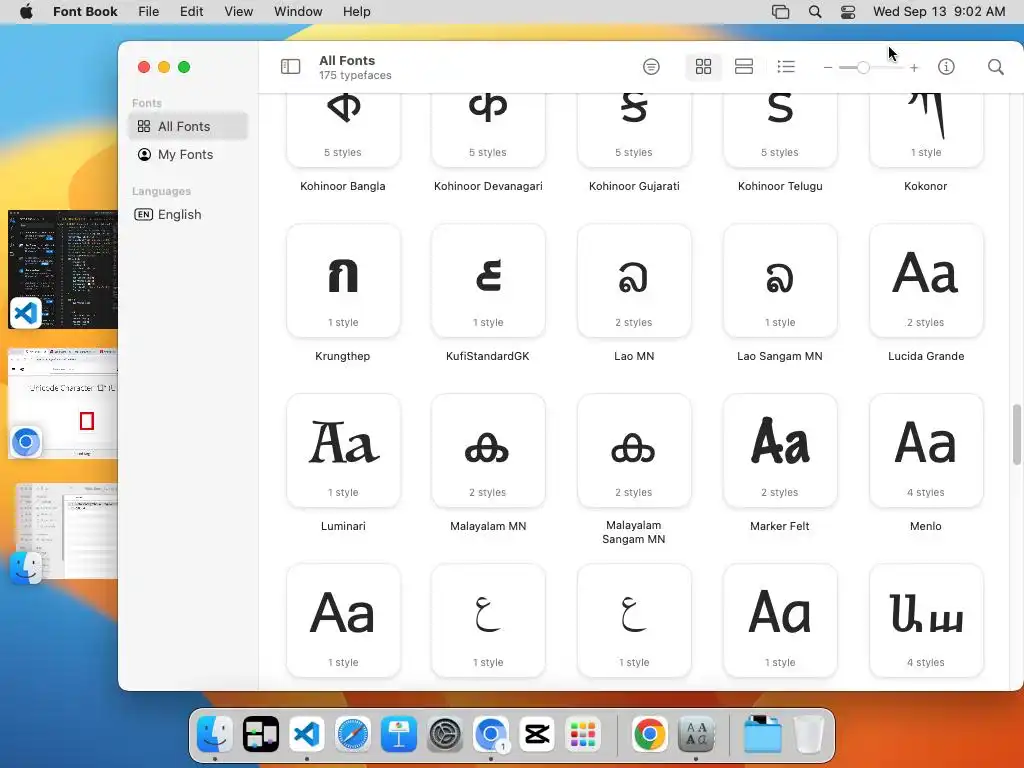
Task: Open the Downloads folder in the Dock
Action: 763,734
